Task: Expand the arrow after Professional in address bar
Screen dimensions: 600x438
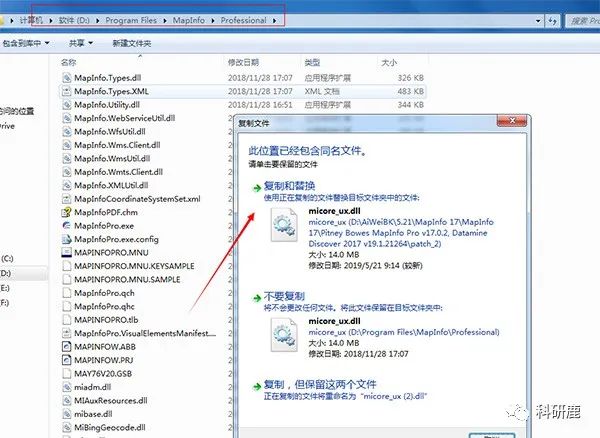Action: [x=274, y=20]
